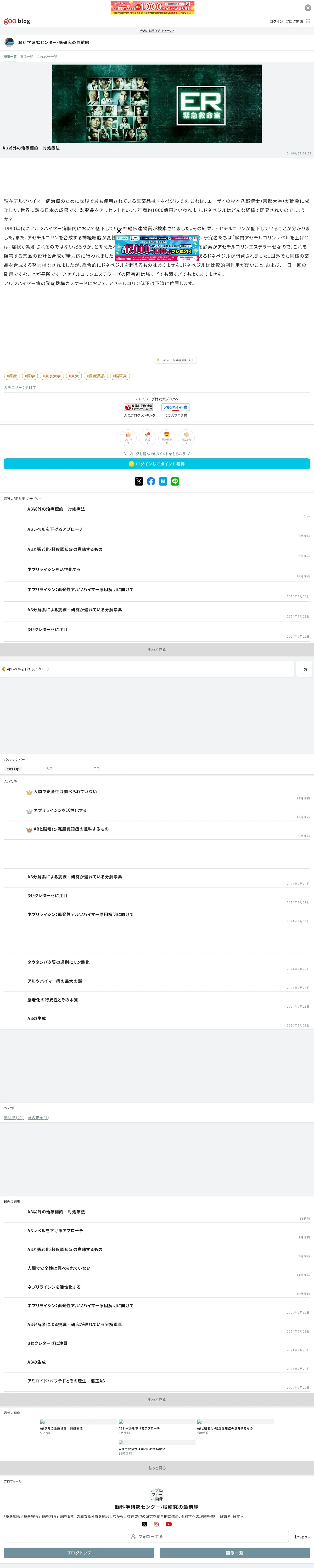The height and width of the screenshot is (1568, 314).
Task: Click the silver crown beside ネプリライシンを活性化する
Action: click(29, 811)
